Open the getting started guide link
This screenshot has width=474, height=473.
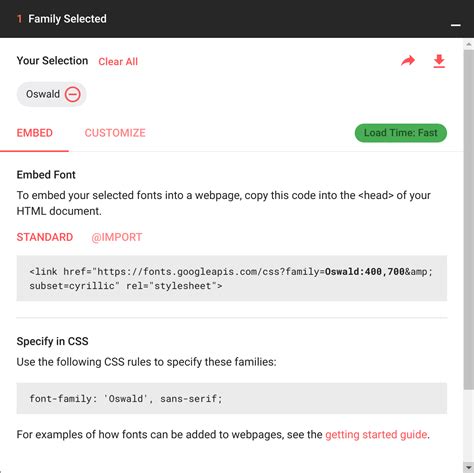tap(376, 435)
